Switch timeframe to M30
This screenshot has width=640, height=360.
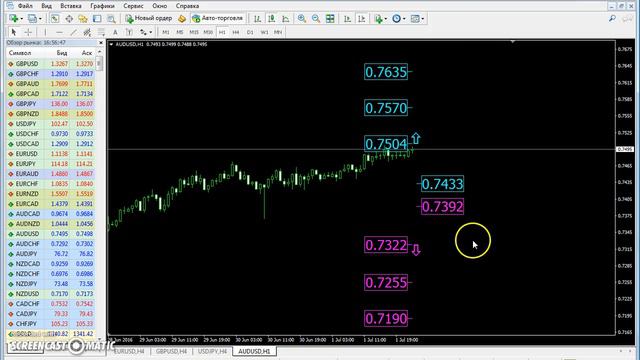point(208,32)
